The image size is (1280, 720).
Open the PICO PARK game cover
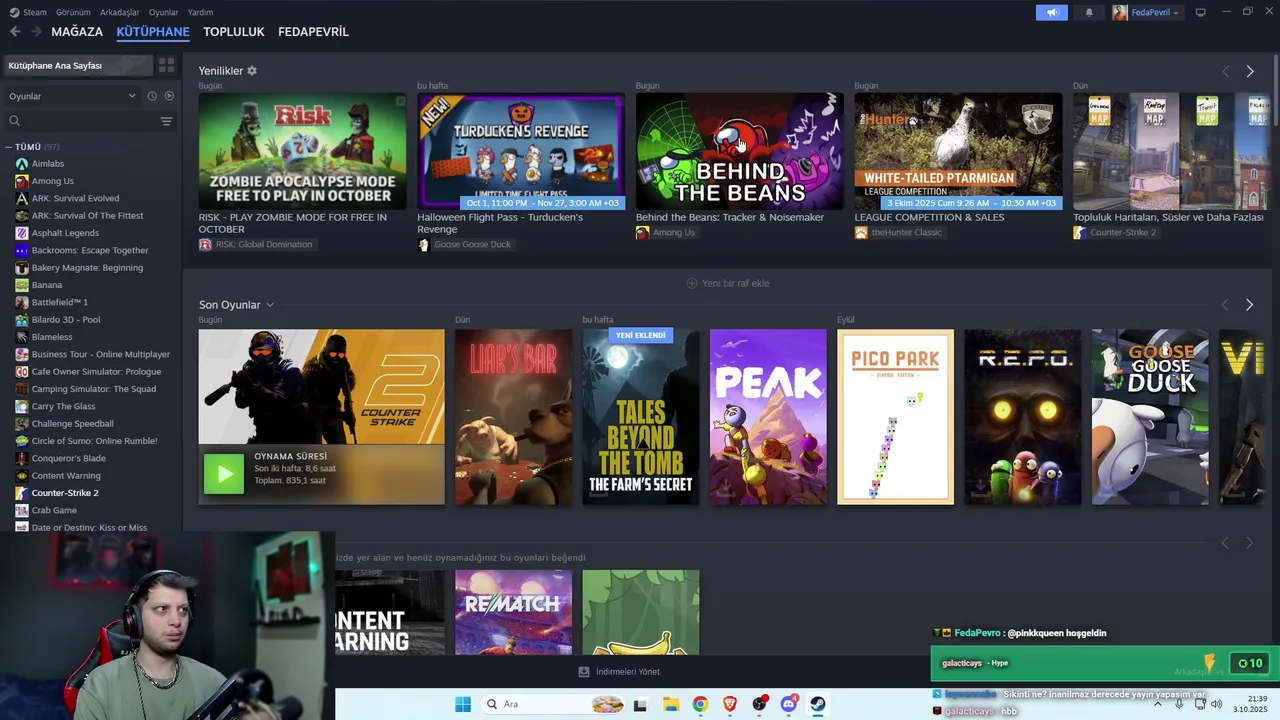(x=895, y=417)
